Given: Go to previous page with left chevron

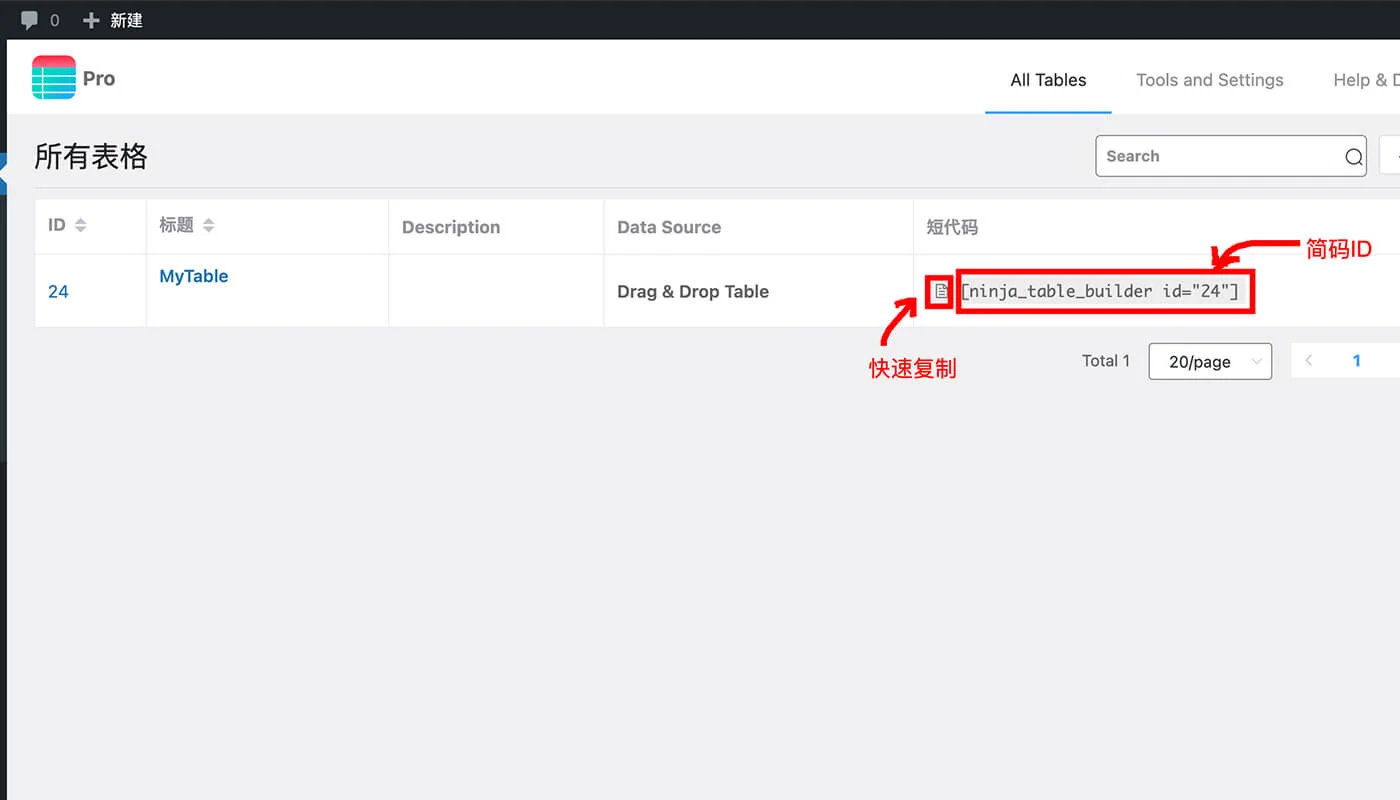Looking at the screenshot, I should (x=1309, y=361).
